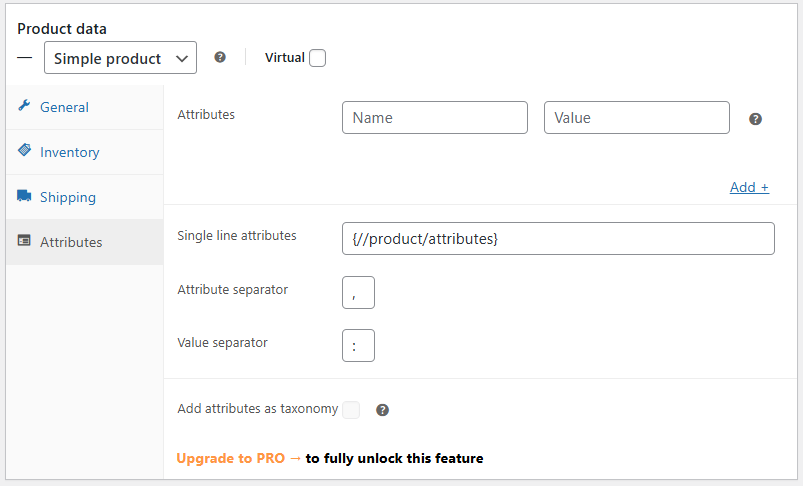803x486 pixels.
Task: Focus the attribute Value input field
Action: [x=636, y=118]
